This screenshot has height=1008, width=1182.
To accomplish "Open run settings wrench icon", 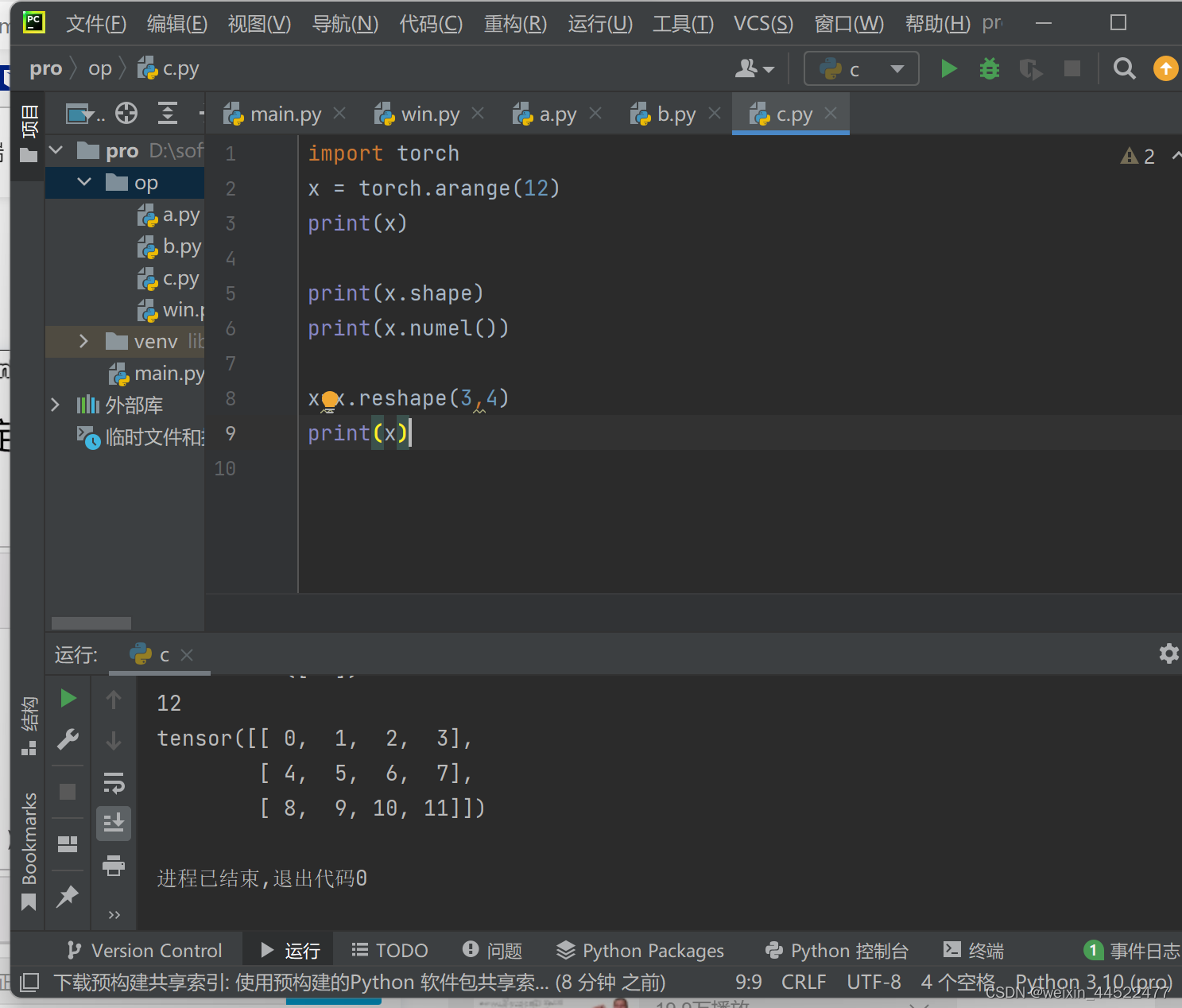I will click(x=68, y=739).
